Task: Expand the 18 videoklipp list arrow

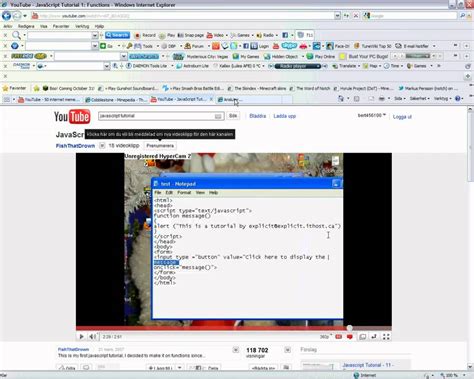Action: 102,146
